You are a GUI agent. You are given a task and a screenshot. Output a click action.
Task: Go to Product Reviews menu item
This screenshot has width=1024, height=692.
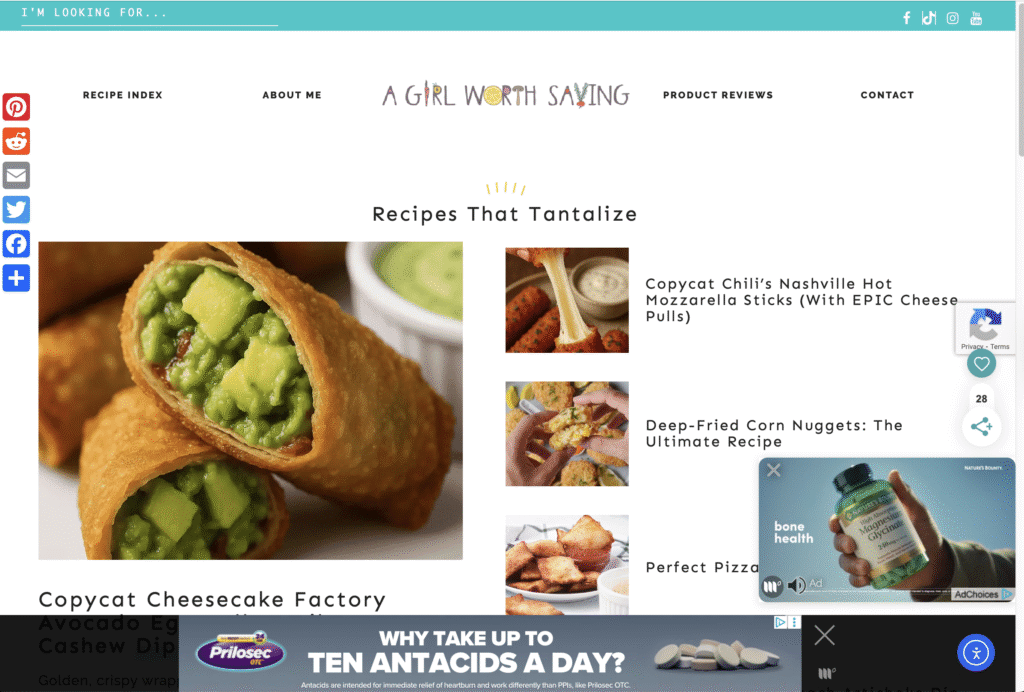718,95
